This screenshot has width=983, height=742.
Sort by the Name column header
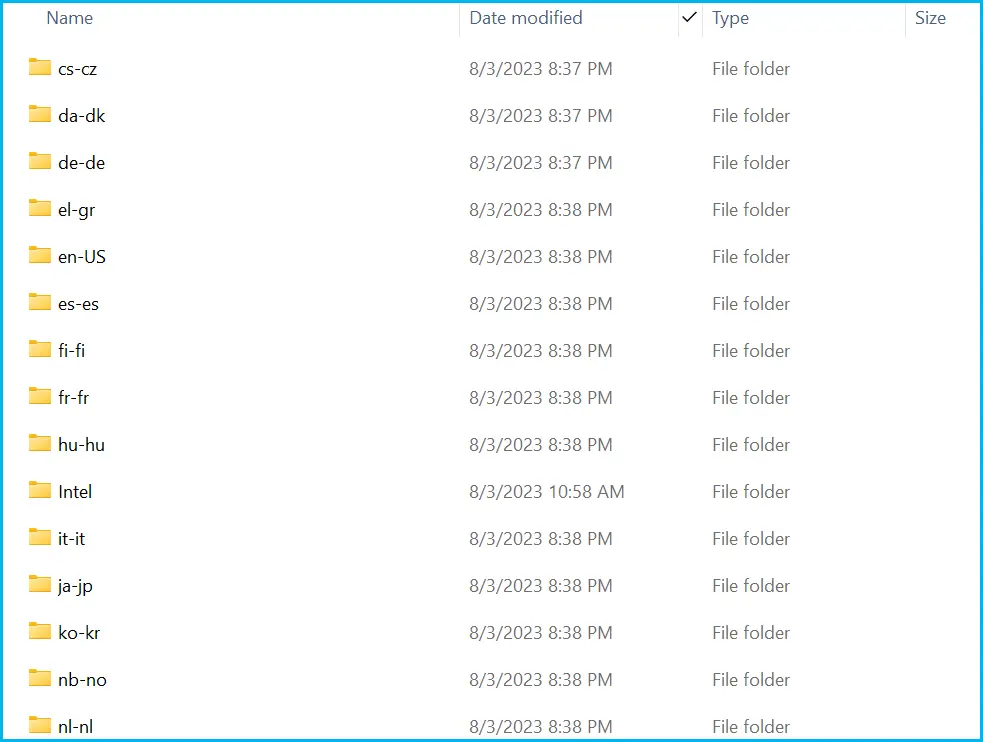coord(70,18)
